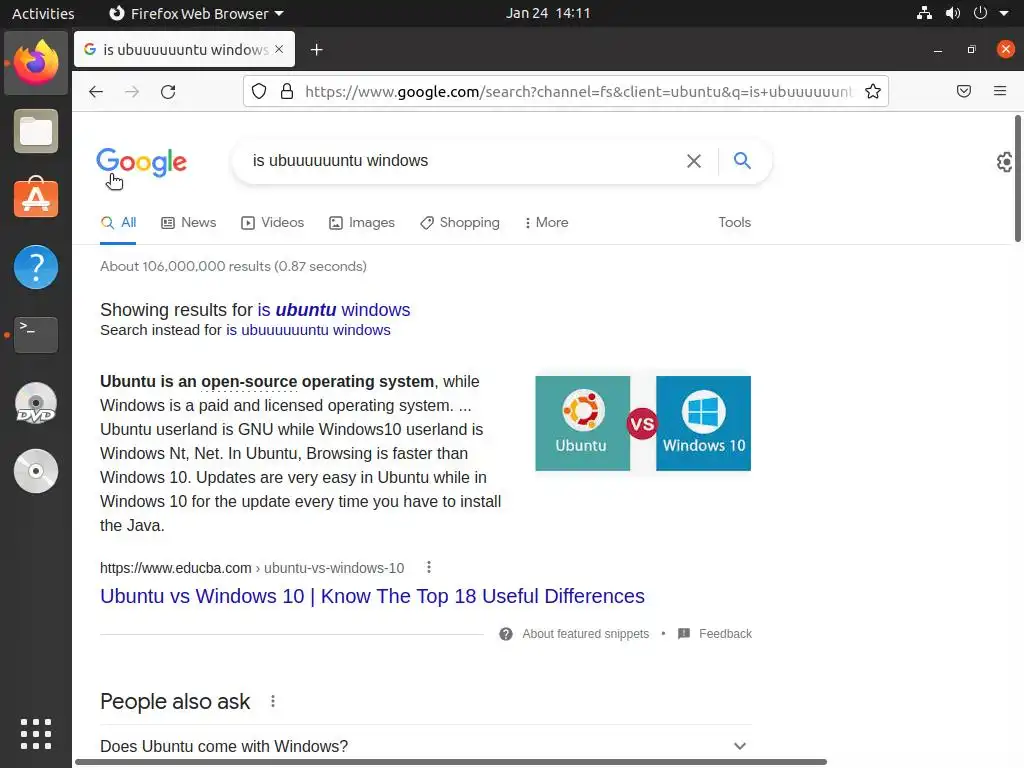Expand 'Does Ubuntu come with Windows?'
The width and height of the screenshot is (1024, 768).
pos(426,746)
